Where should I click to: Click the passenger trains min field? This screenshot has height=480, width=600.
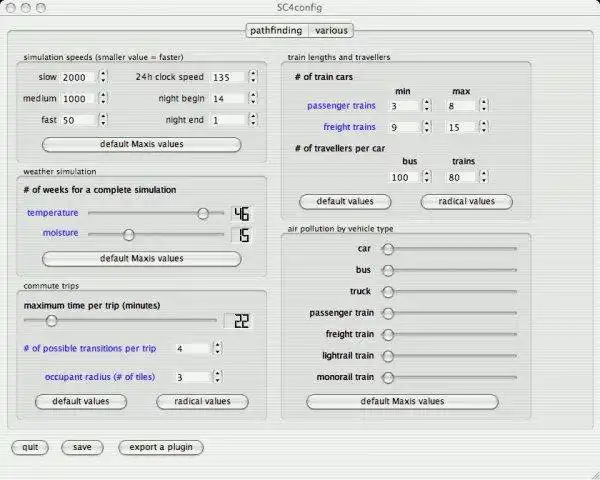click(404, 106)
